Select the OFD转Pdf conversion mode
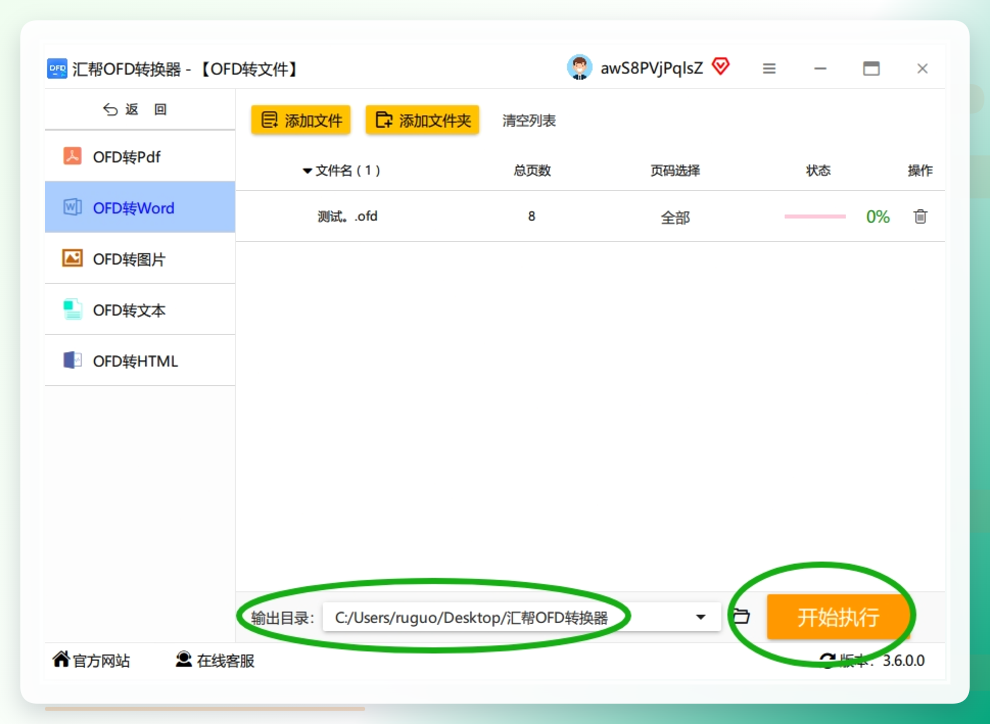990x724 pixels. pos(140,157)
